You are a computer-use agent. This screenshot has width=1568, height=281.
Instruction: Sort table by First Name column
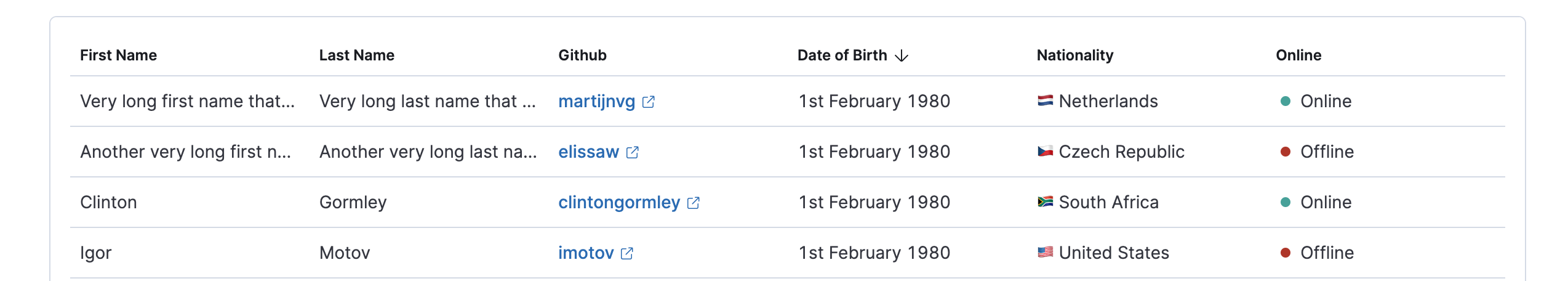pos(118,55)
